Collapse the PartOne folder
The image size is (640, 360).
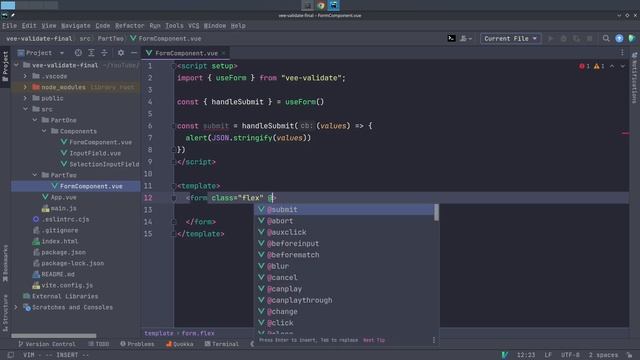35,120
